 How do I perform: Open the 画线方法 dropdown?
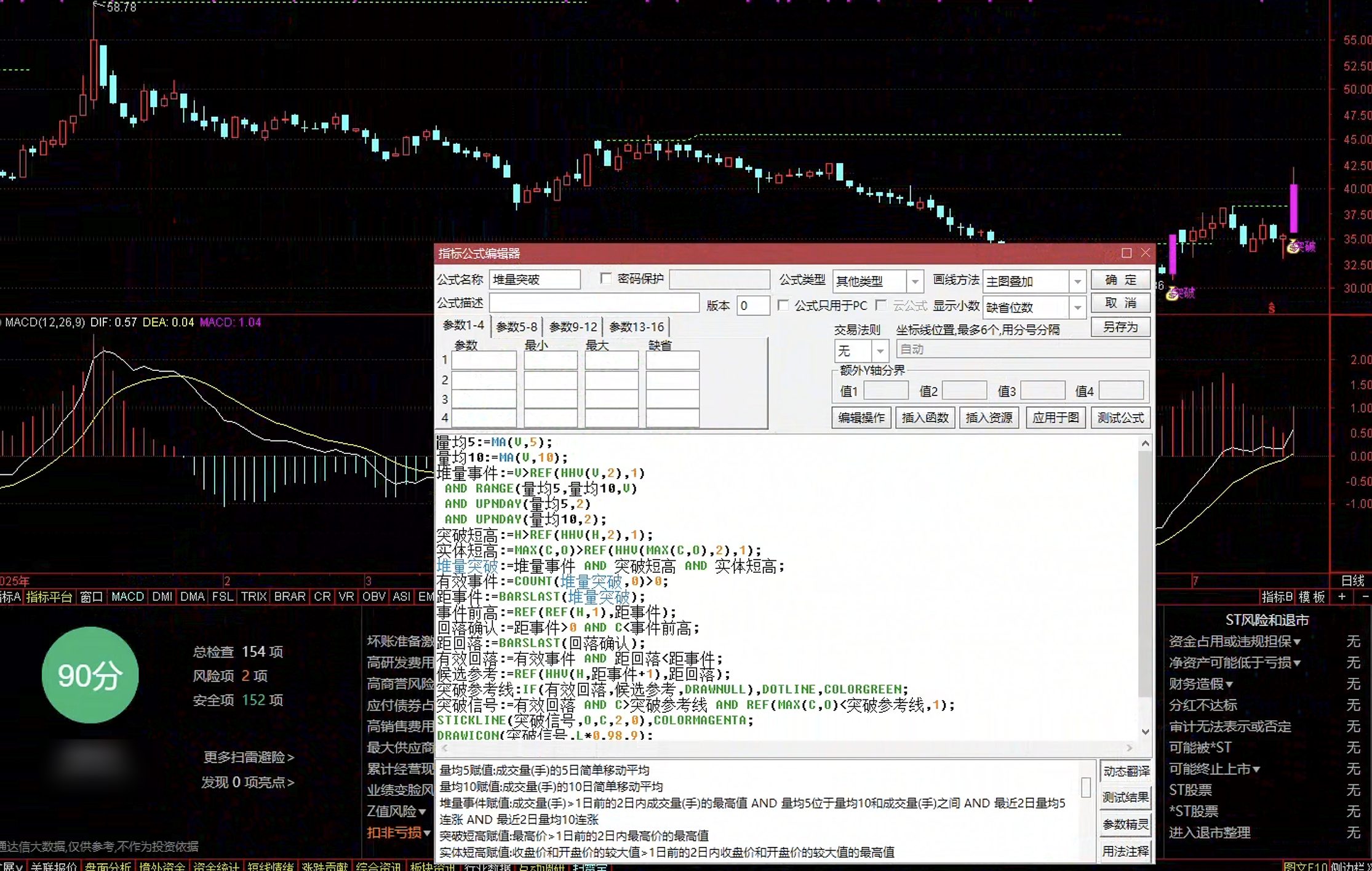1077,282
